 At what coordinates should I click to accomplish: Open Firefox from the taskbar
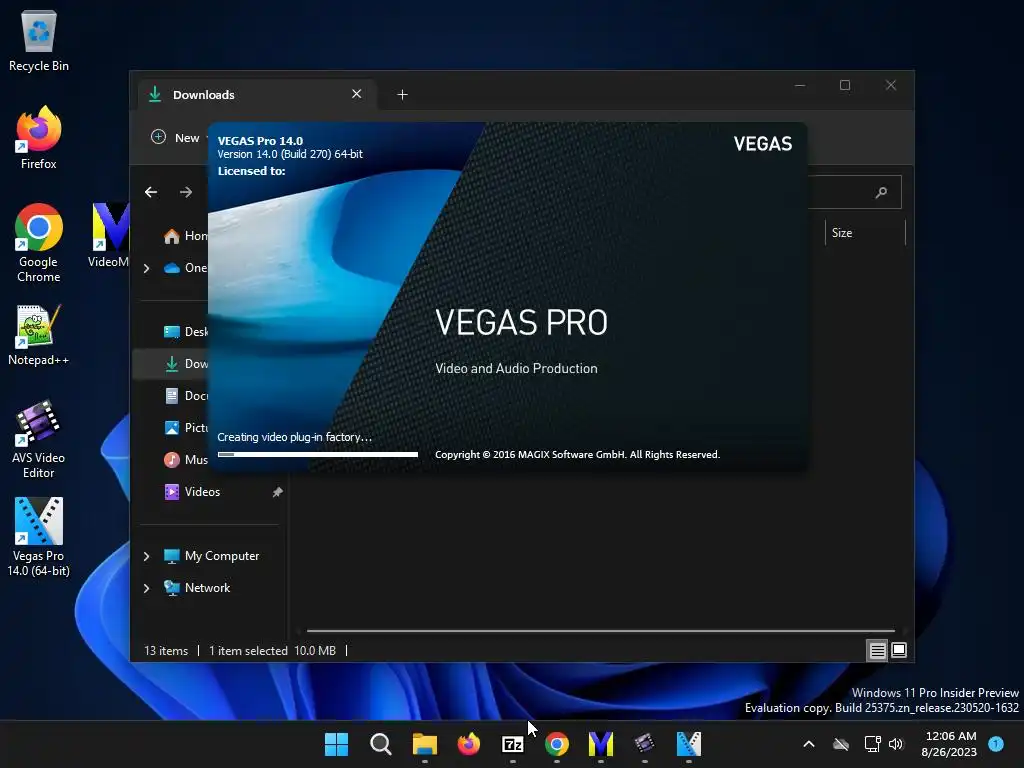pos(468,744)
